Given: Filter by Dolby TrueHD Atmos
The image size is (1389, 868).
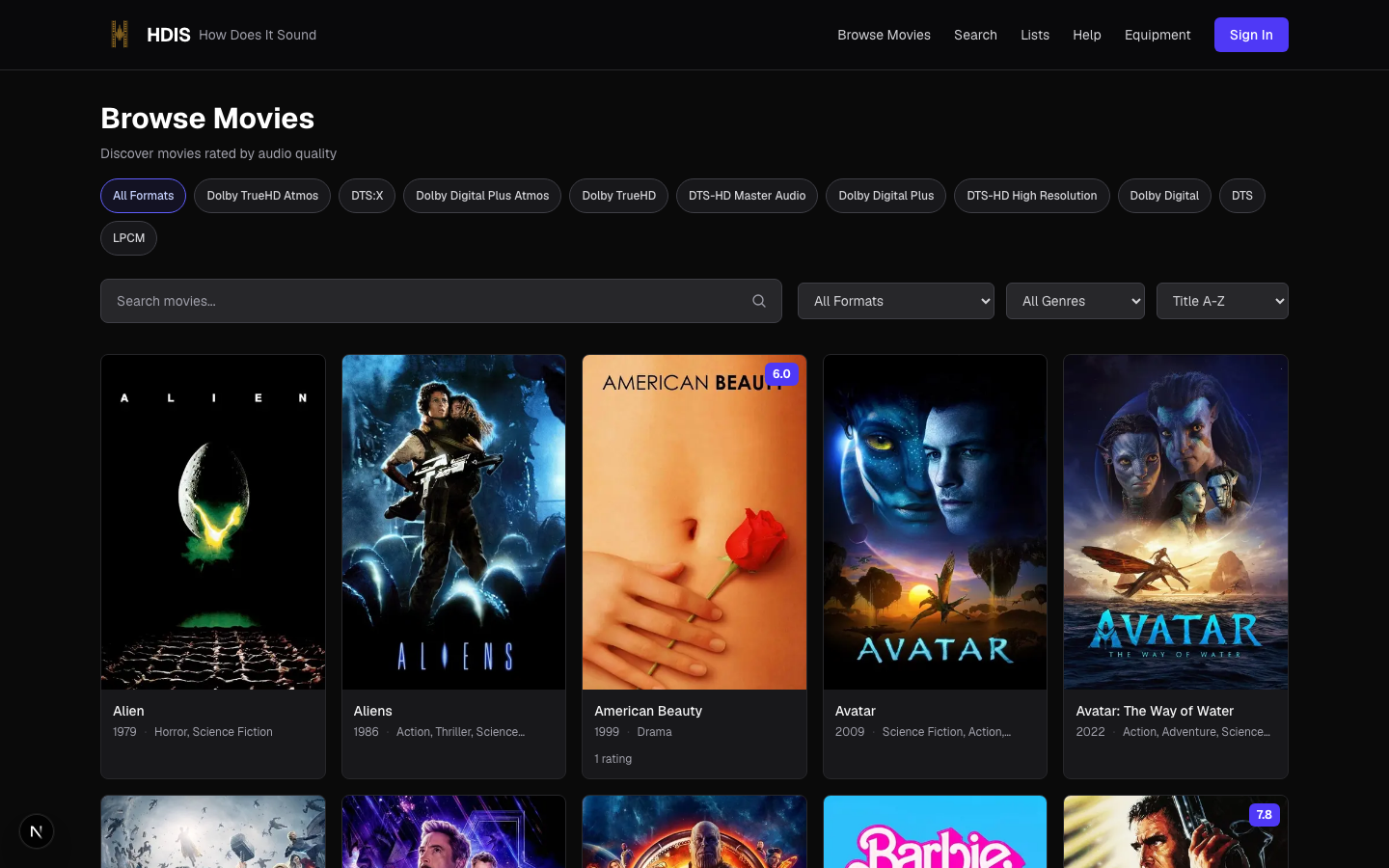Looking at the screenshot, I should click(x=262, y=196).
